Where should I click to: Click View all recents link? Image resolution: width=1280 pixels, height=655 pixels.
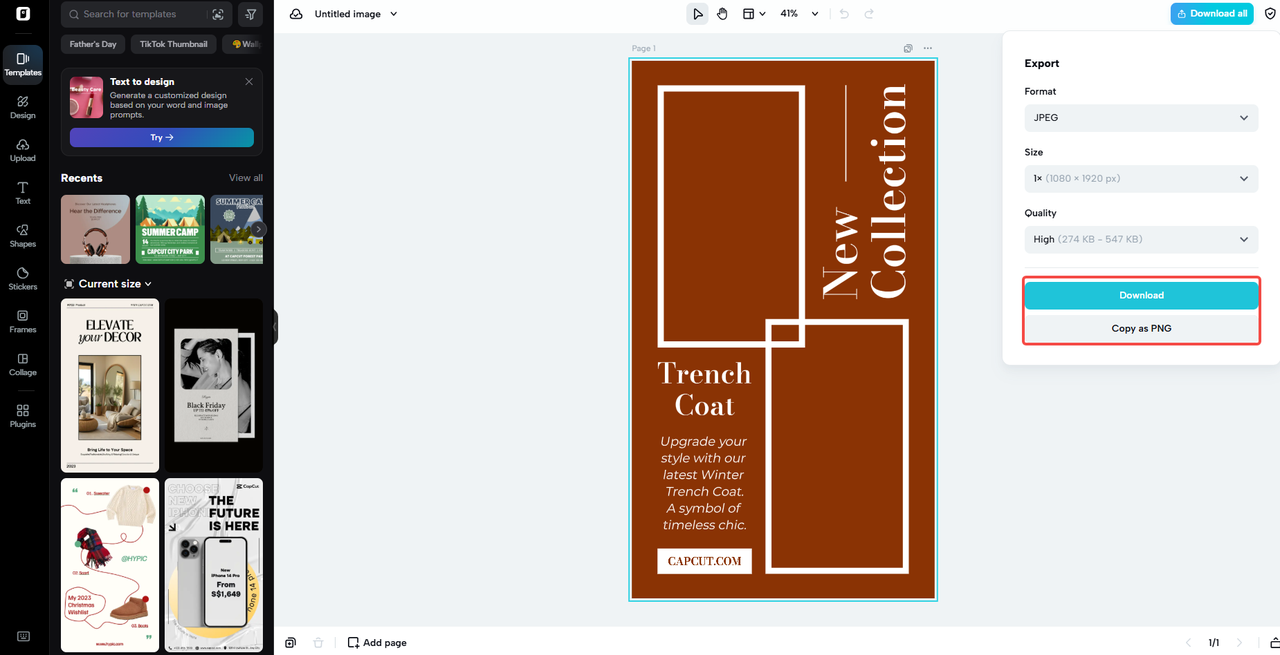[x=246, y=178]
